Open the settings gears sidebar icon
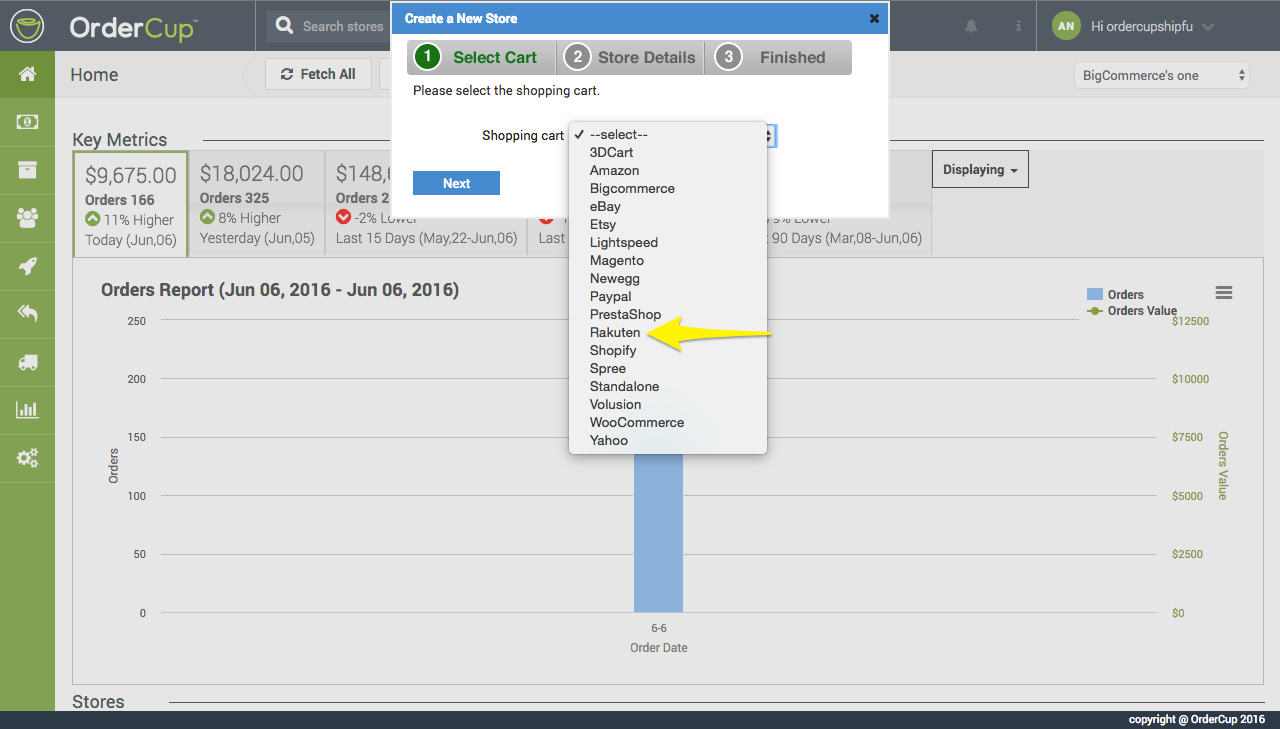Viewport: 1280px width, 729px height. point(27,458)
